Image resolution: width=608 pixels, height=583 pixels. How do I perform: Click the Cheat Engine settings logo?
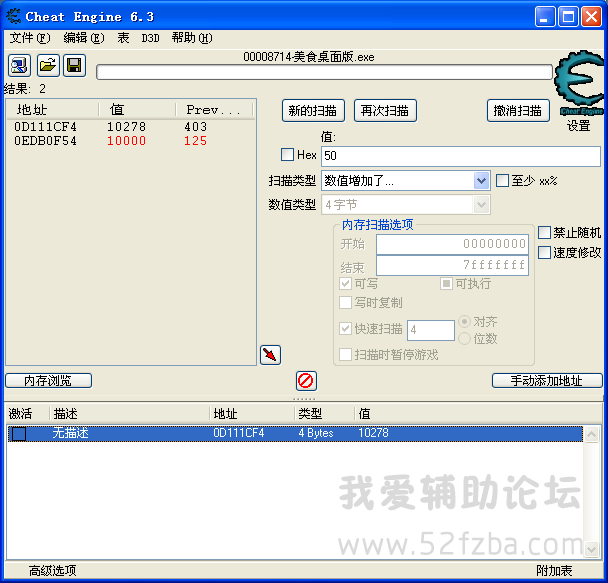pyautogui.click(x=578, y=81)
